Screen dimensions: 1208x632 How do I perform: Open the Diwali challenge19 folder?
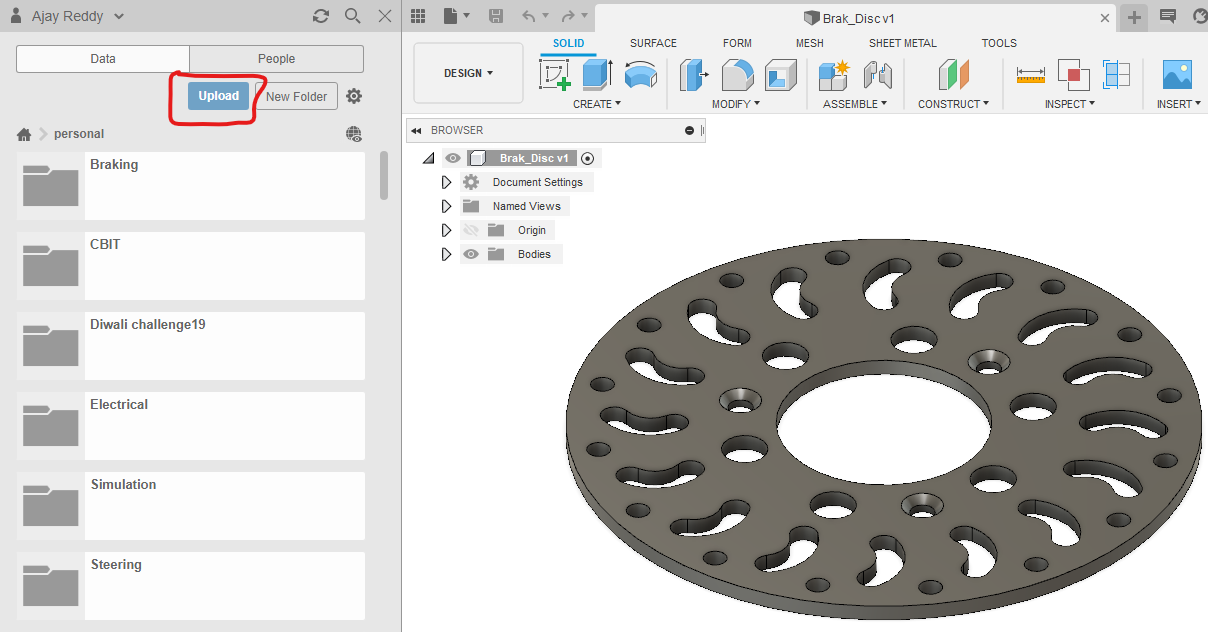(x=191, y=346)
